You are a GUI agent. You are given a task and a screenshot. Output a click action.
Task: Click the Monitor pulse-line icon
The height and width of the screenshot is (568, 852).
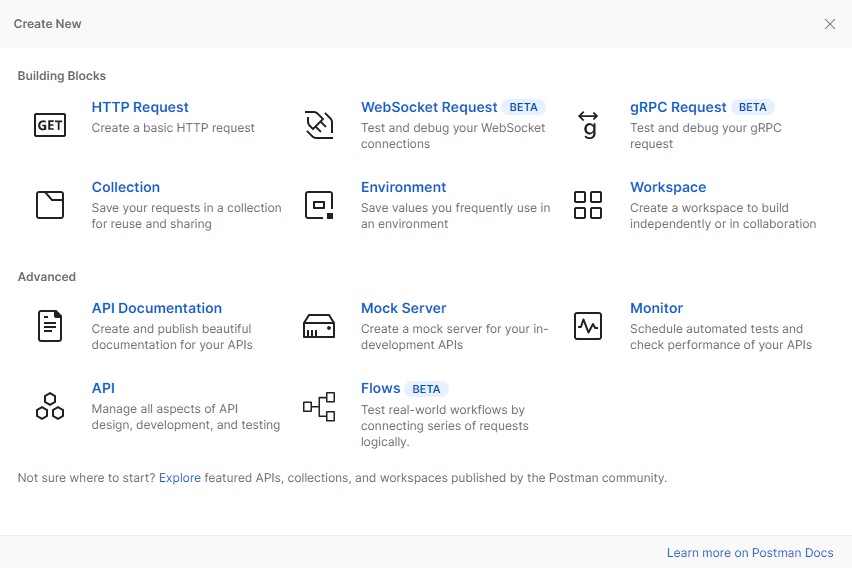[x=588, y=326]
